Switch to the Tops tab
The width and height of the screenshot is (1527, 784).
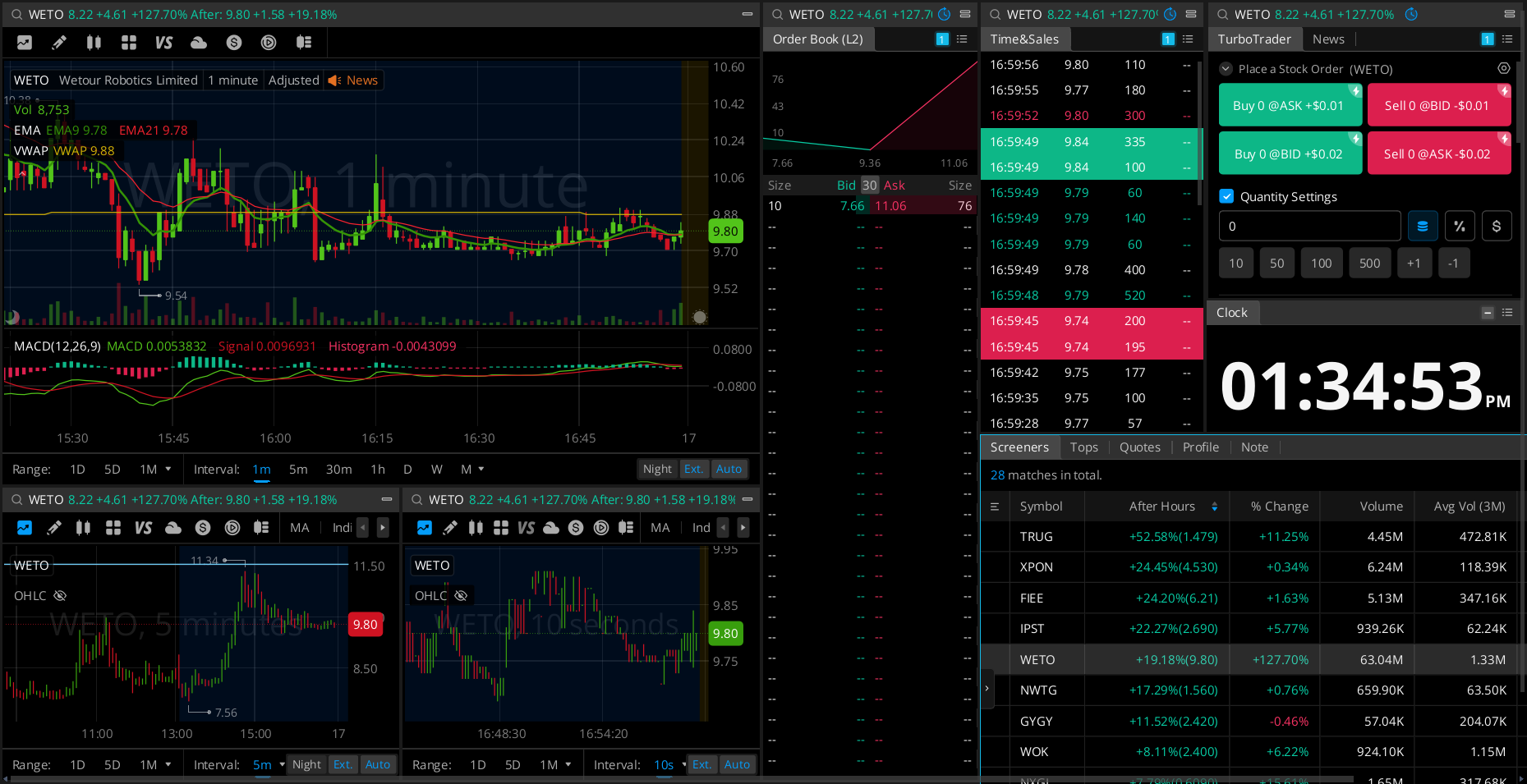pyautogui.click(x=1083, y=447)
